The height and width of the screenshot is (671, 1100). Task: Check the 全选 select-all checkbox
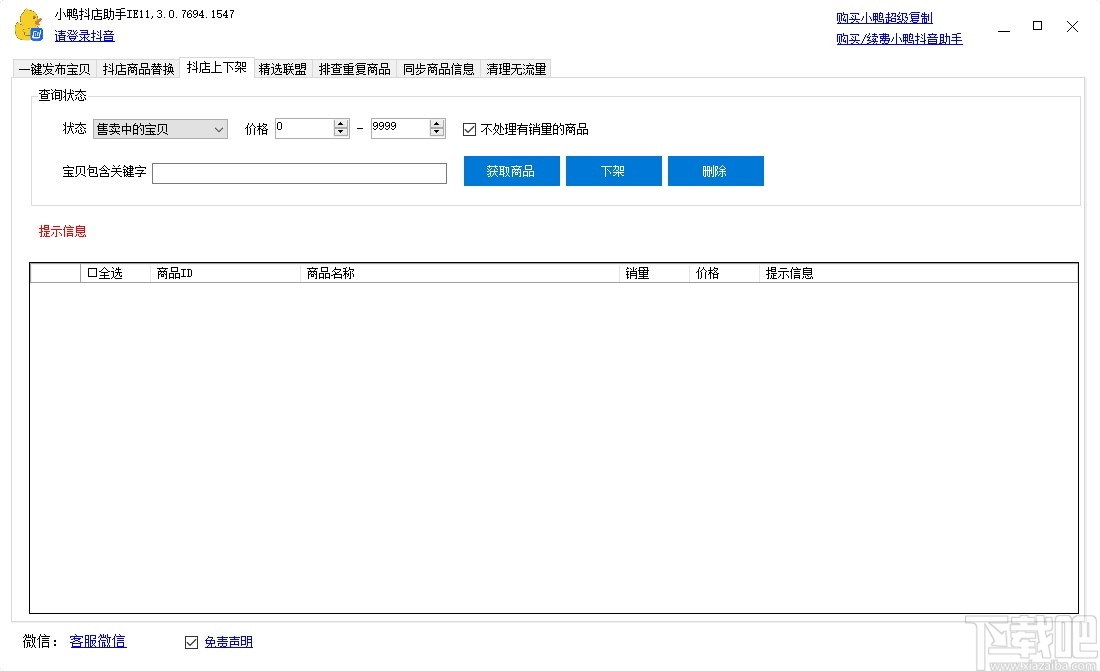[x=92, y=273]
